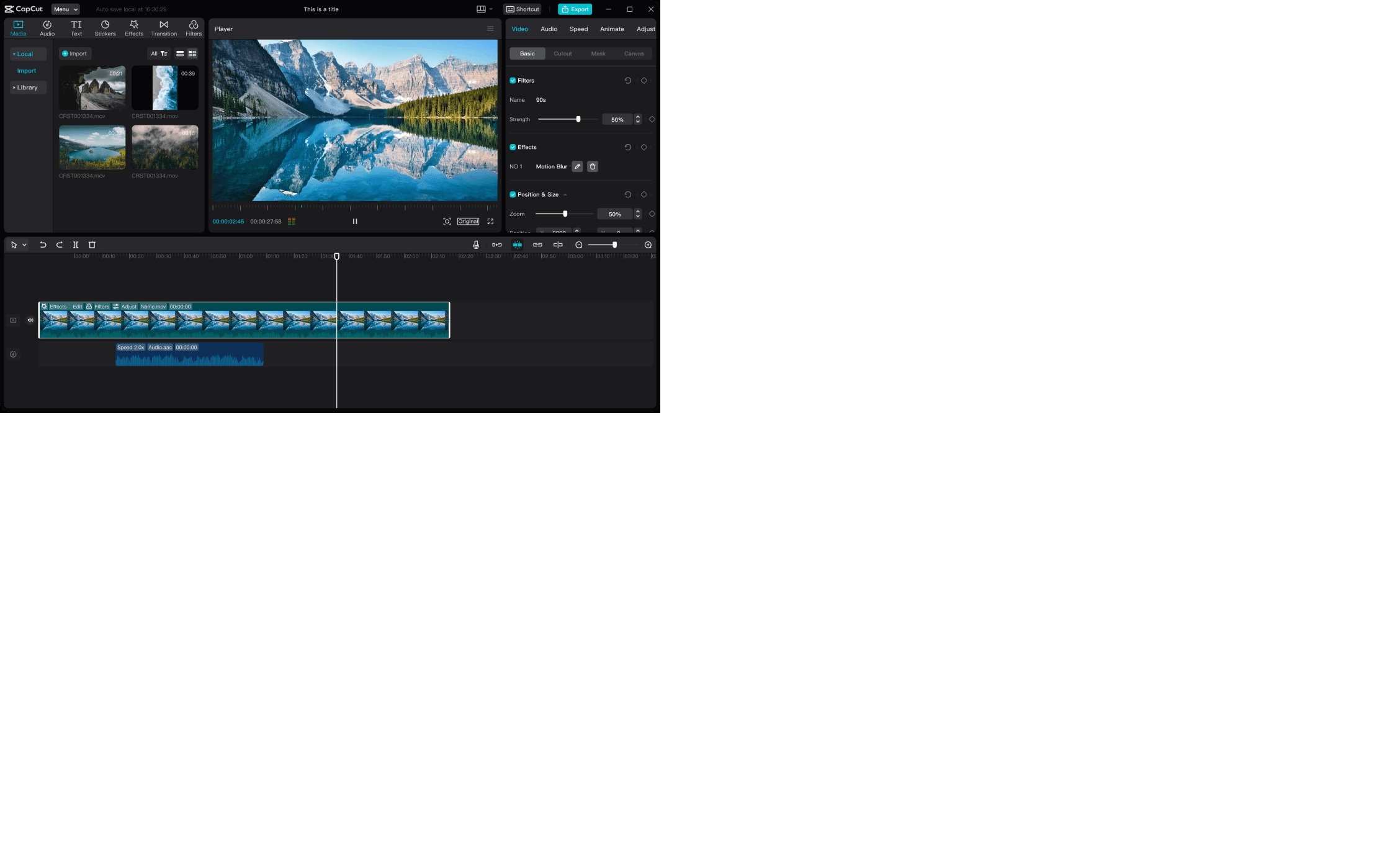Open the Audio panel in the top toolbar
Image resolution: width=1400 pixels, height=853 pixels.
tap(47, 28)
